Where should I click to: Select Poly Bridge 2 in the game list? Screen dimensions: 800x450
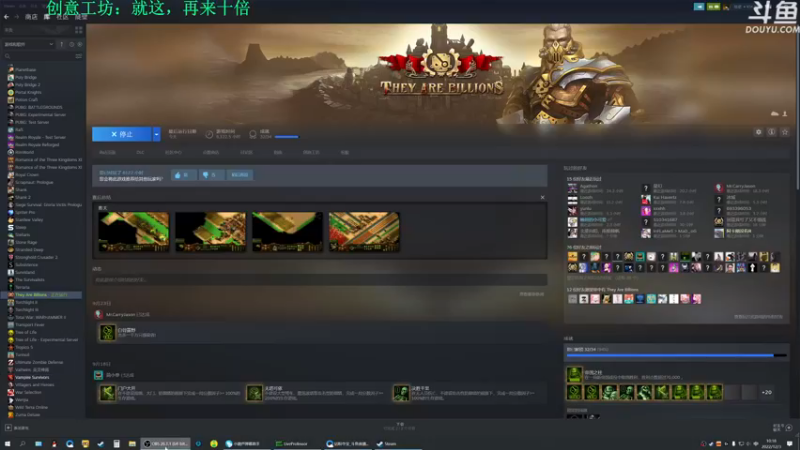tap(28, 85)
